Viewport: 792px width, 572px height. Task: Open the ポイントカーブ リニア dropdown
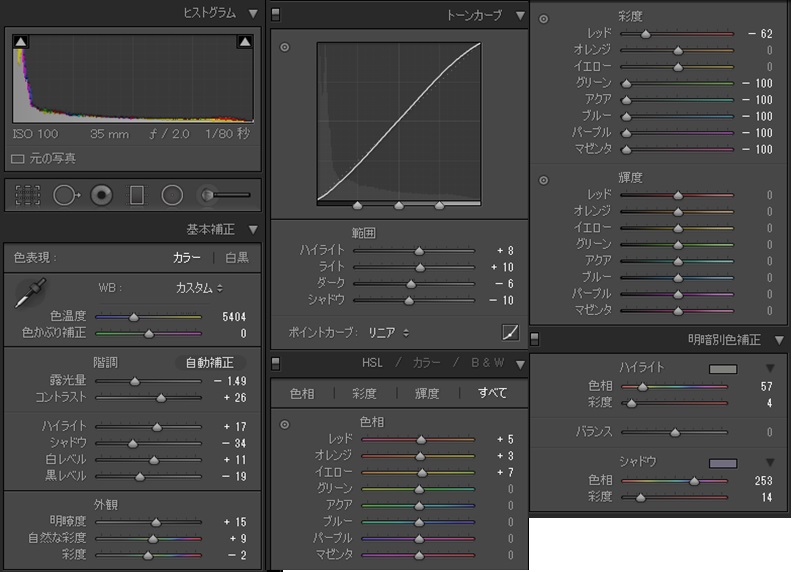coord(388,332)
